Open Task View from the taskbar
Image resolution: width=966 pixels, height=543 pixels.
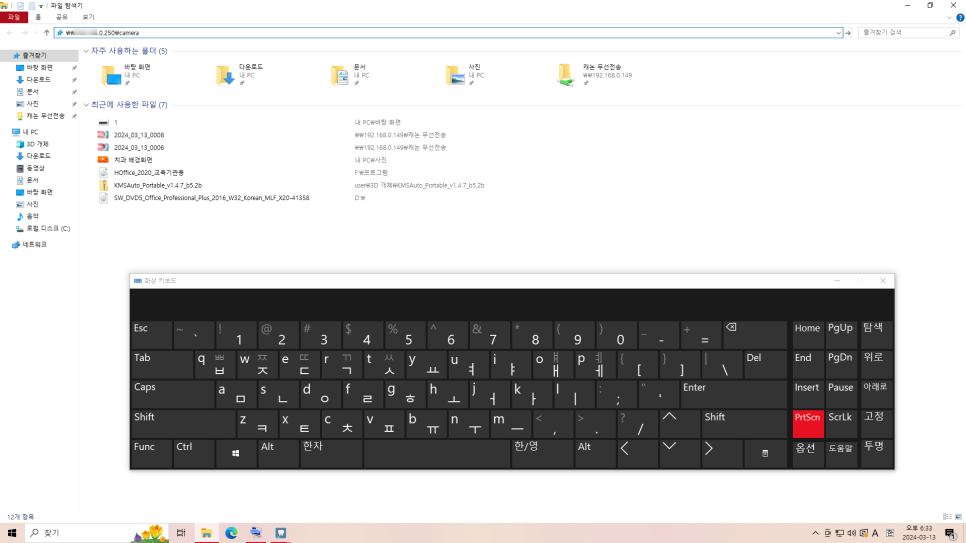coord(181,533)
